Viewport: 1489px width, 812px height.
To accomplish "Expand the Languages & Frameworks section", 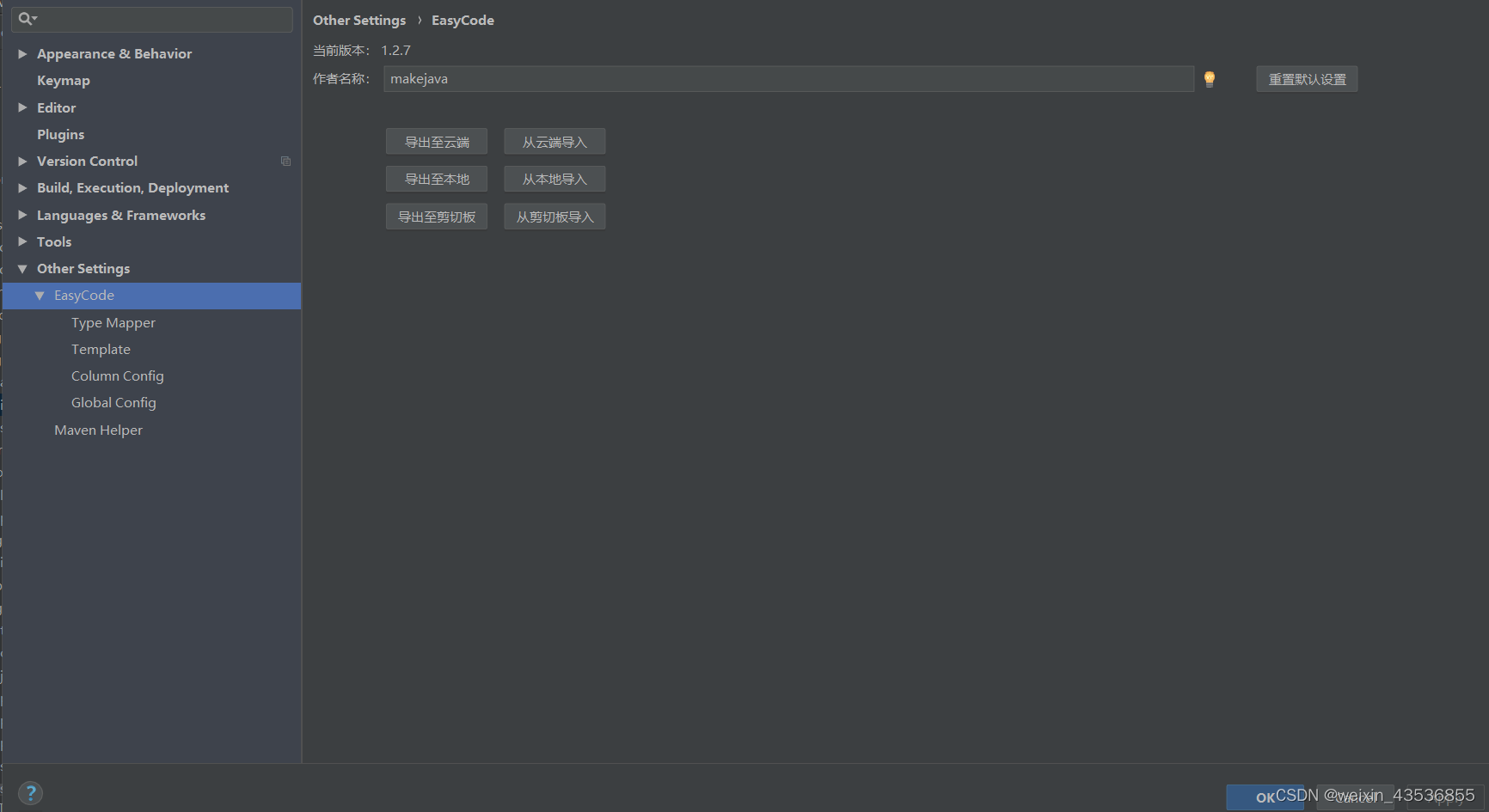I will coord(21,215).
